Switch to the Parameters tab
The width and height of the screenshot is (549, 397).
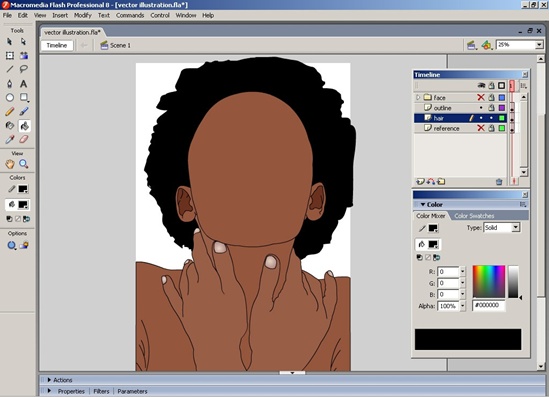[x=132, y=391]
